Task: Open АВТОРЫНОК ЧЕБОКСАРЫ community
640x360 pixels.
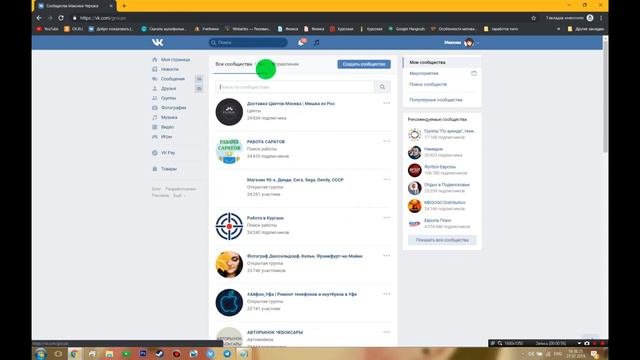Action: pyautogui.click(x=275, y=332)
